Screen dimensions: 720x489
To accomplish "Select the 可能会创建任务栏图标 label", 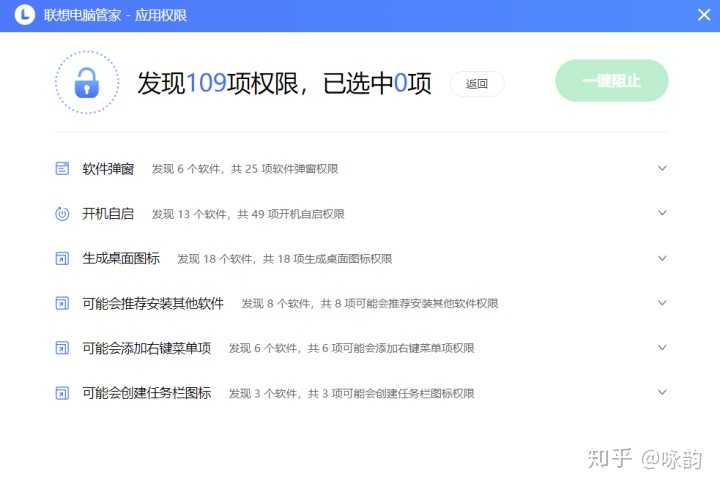I will (x=146, y=393).
